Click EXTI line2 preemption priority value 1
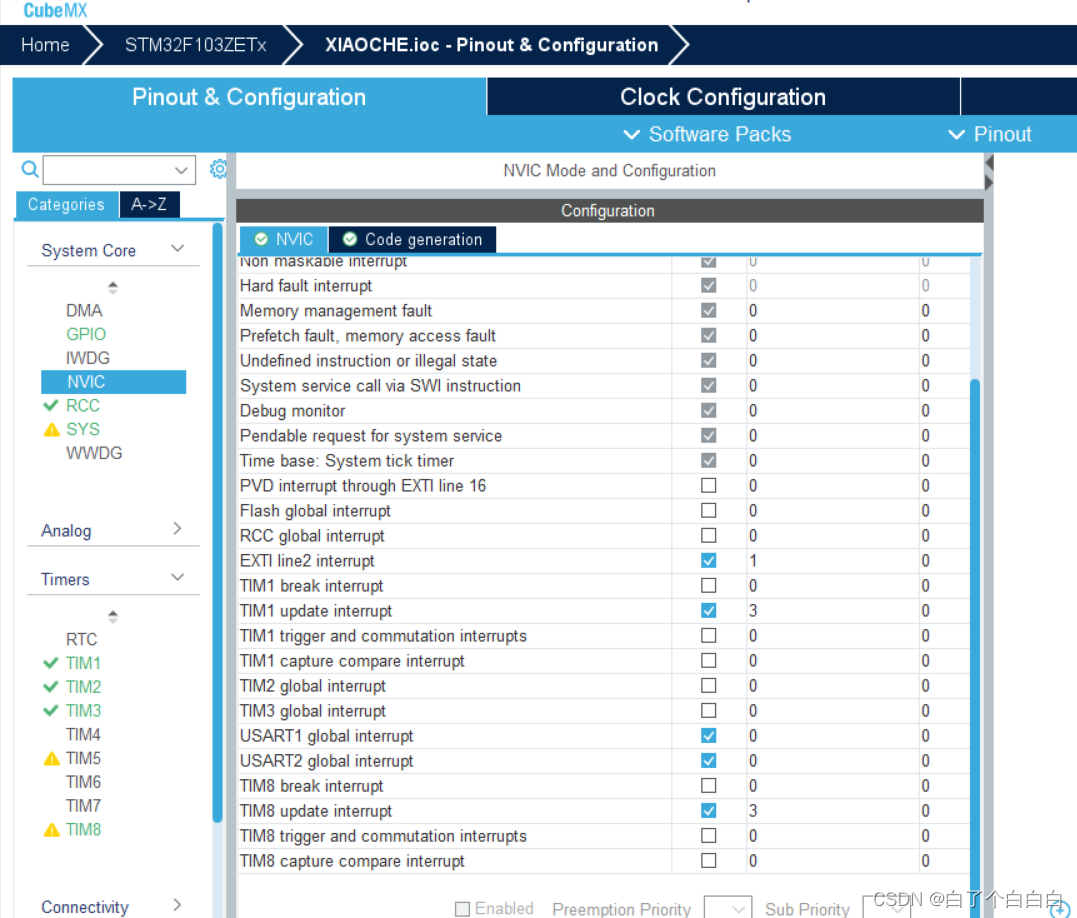Screen dimensions: 1077x918 pyautogui.click(x=753, y=561)
